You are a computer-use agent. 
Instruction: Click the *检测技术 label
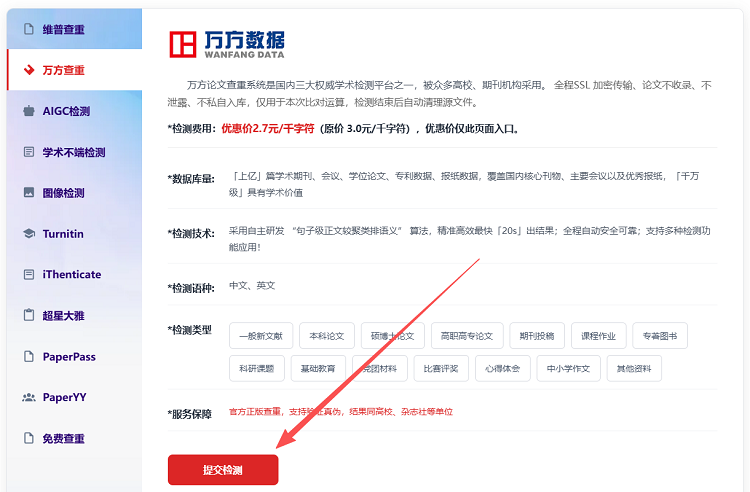pos(191,233)
